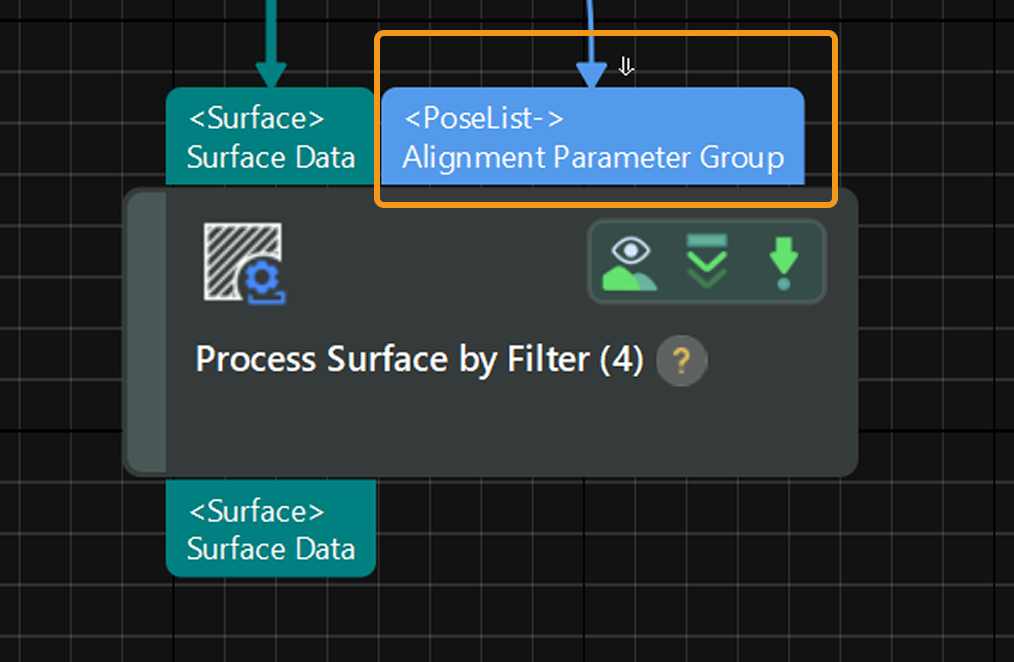Select the Alignment Parameter Group input port
Image resolution: width=1014 pixels, height=662 pixels.
coord(593,137)
